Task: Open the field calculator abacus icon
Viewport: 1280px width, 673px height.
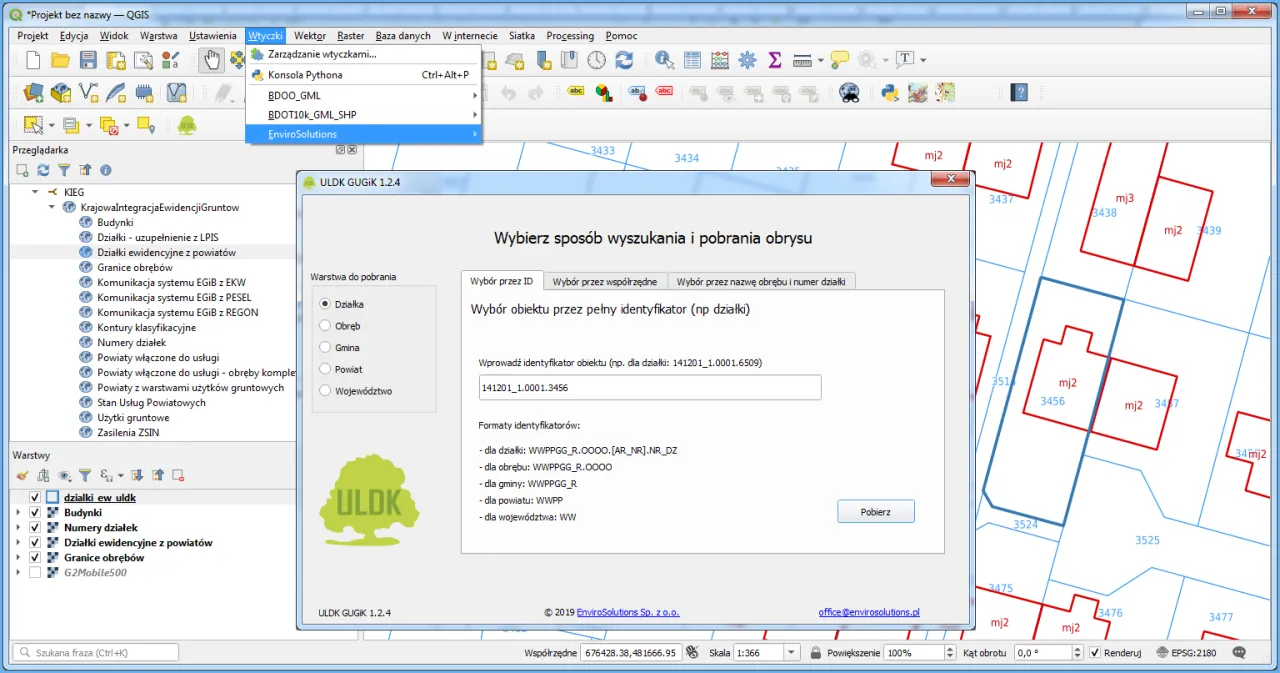Action: pos(720,61)
